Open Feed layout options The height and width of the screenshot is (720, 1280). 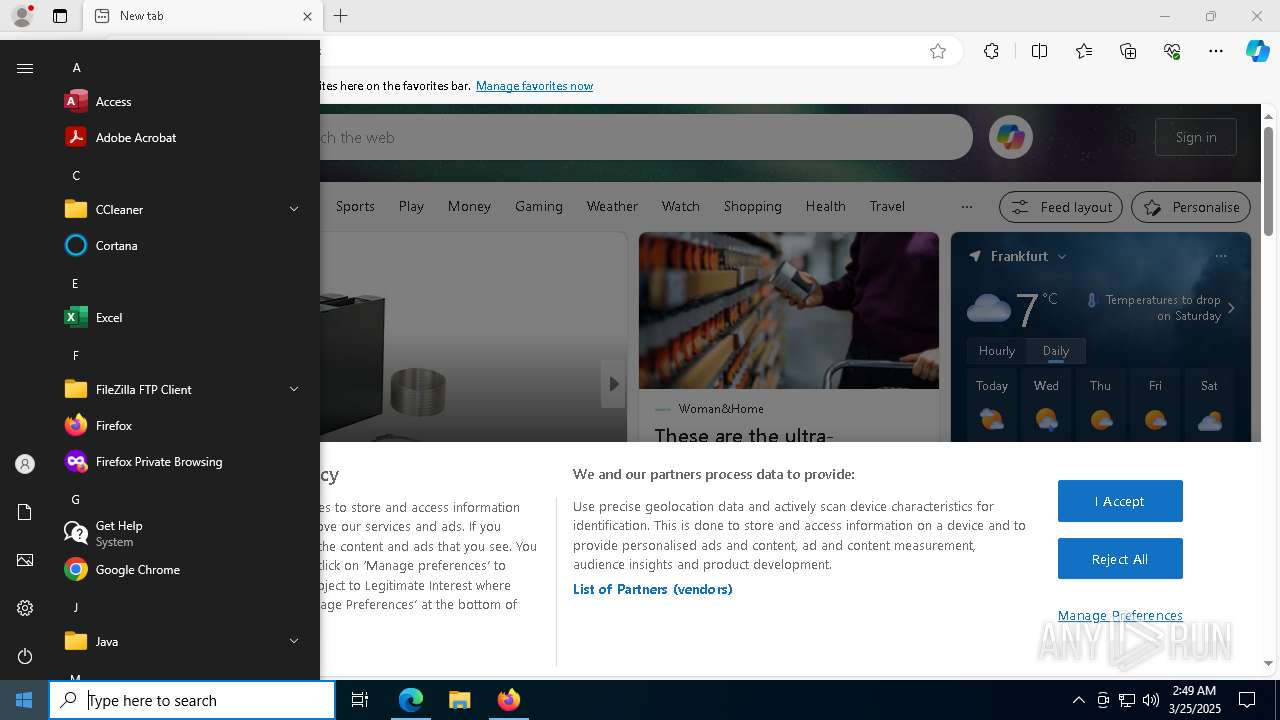point(1062,207)
